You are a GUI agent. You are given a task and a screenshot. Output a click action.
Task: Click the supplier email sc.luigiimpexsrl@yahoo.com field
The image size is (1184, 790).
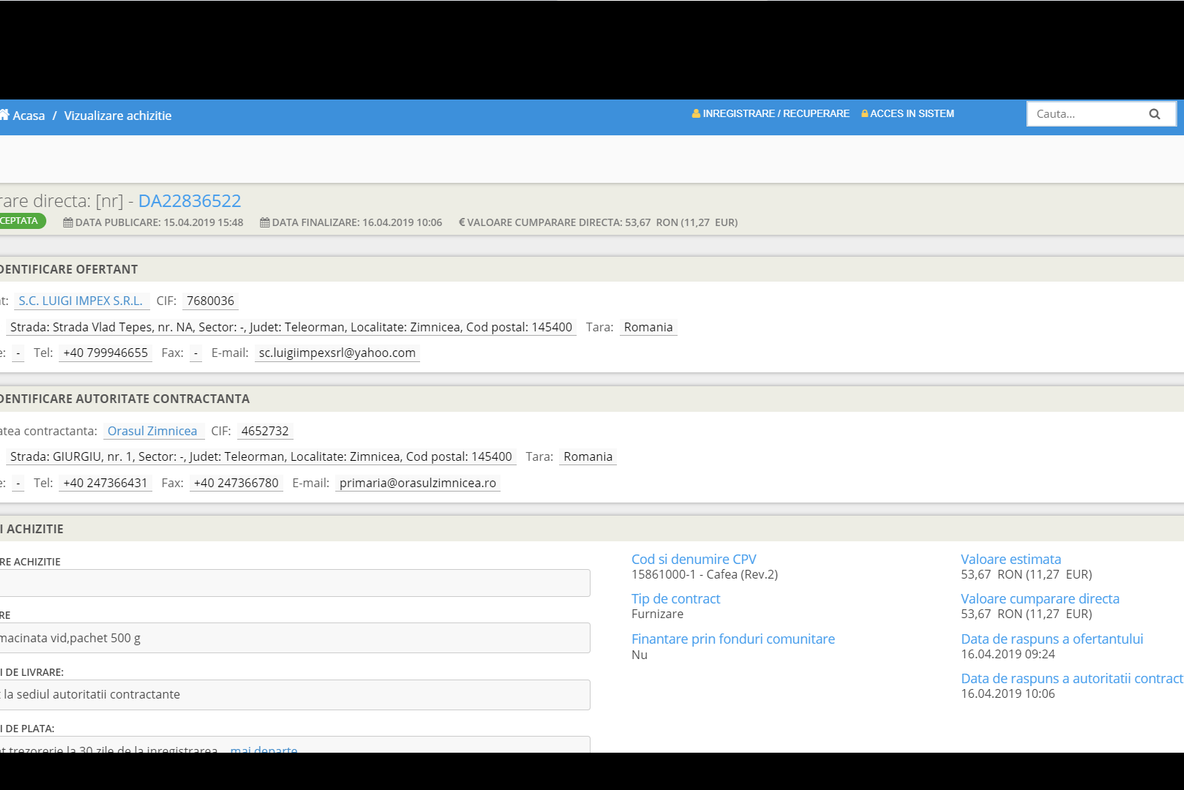(x=337, y=353)
